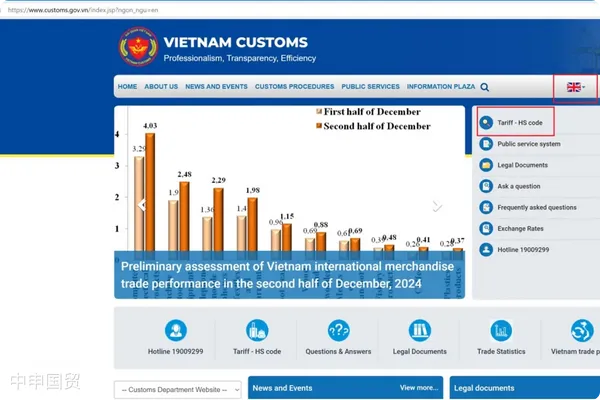
Task: Expand the Customs Department Website dropdown
Action: pyautogui.click(x=178, y=388)
